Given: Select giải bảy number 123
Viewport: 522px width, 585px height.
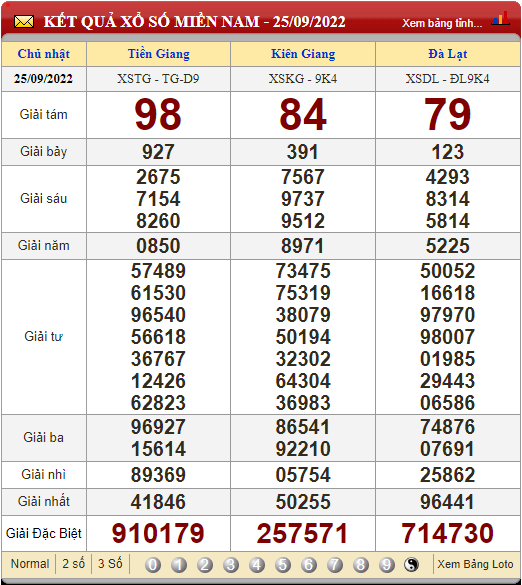Looking at the screenshot, I should (447, 152).
